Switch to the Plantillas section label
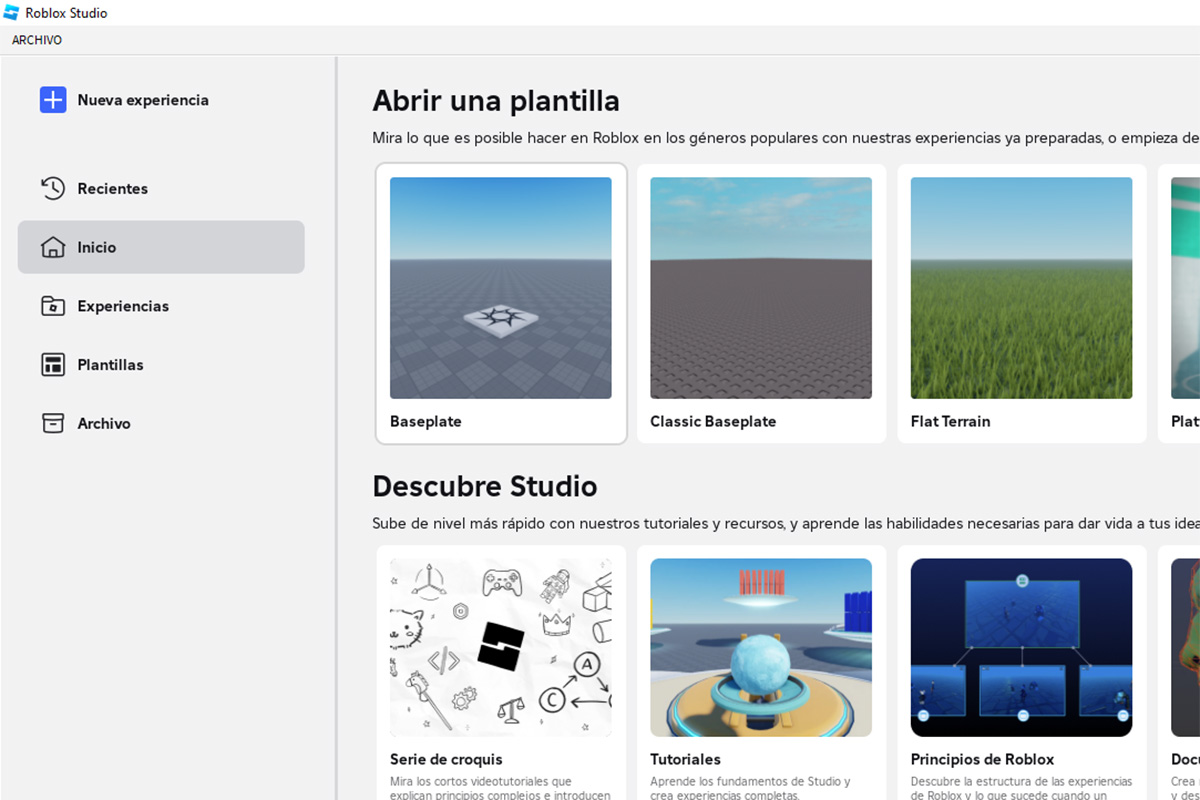Screen dimensions: 1200x800 (111, 365)
